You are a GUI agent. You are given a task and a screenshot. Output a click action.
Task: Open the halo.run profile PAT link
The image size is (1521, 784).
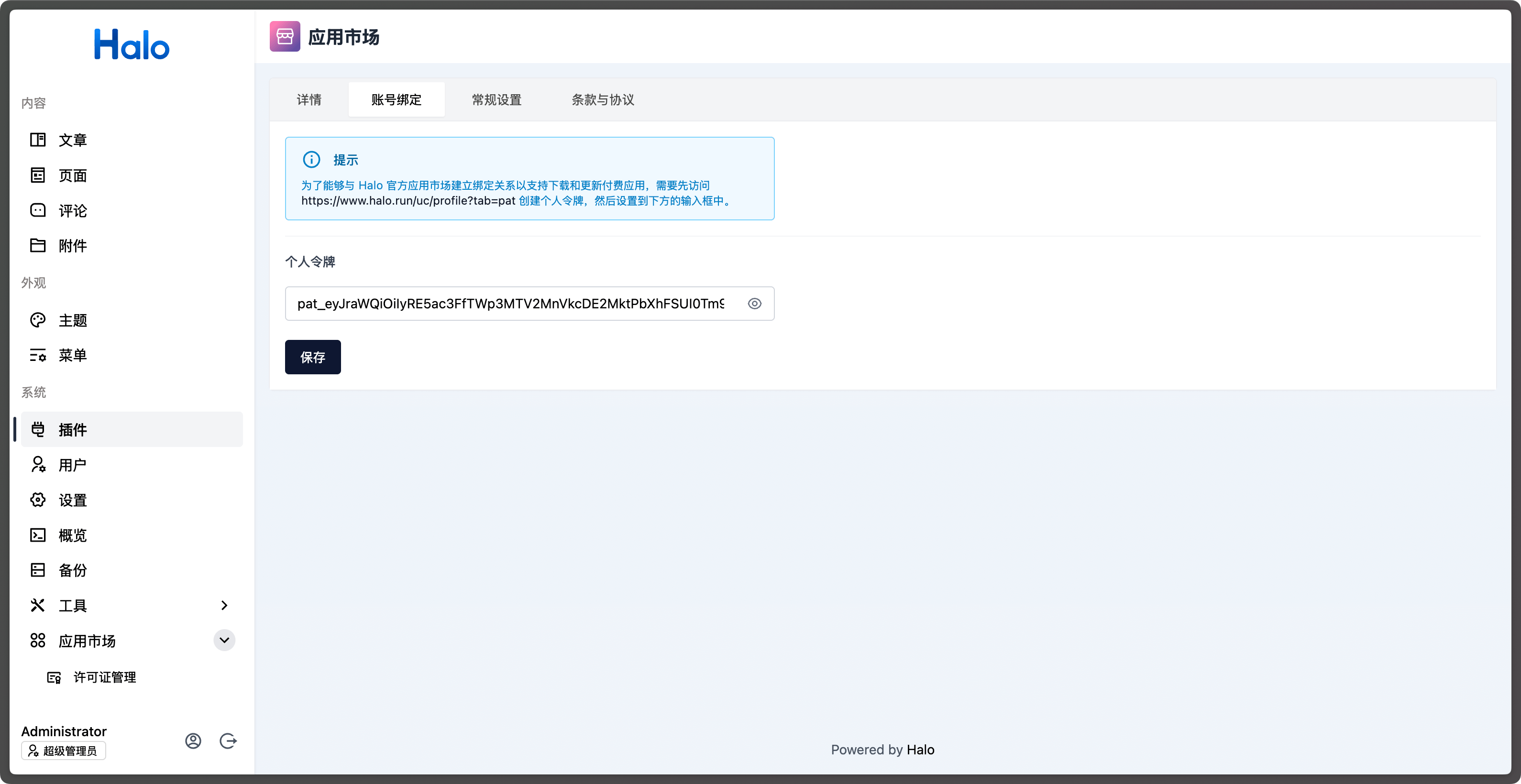(408, 201)
